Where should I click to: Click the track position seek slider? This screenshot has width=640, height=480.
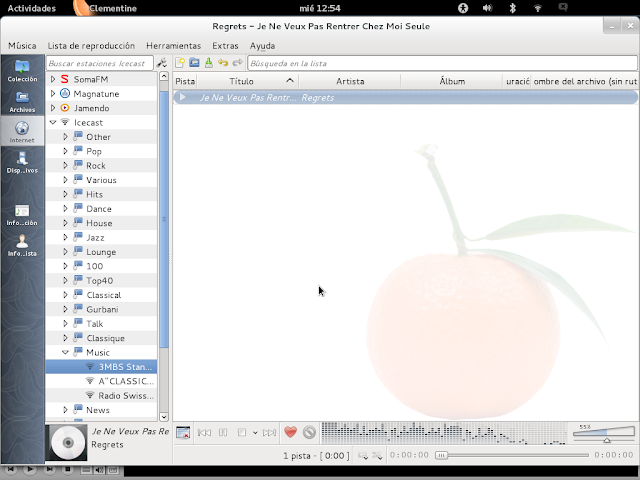tap(512, 455)
